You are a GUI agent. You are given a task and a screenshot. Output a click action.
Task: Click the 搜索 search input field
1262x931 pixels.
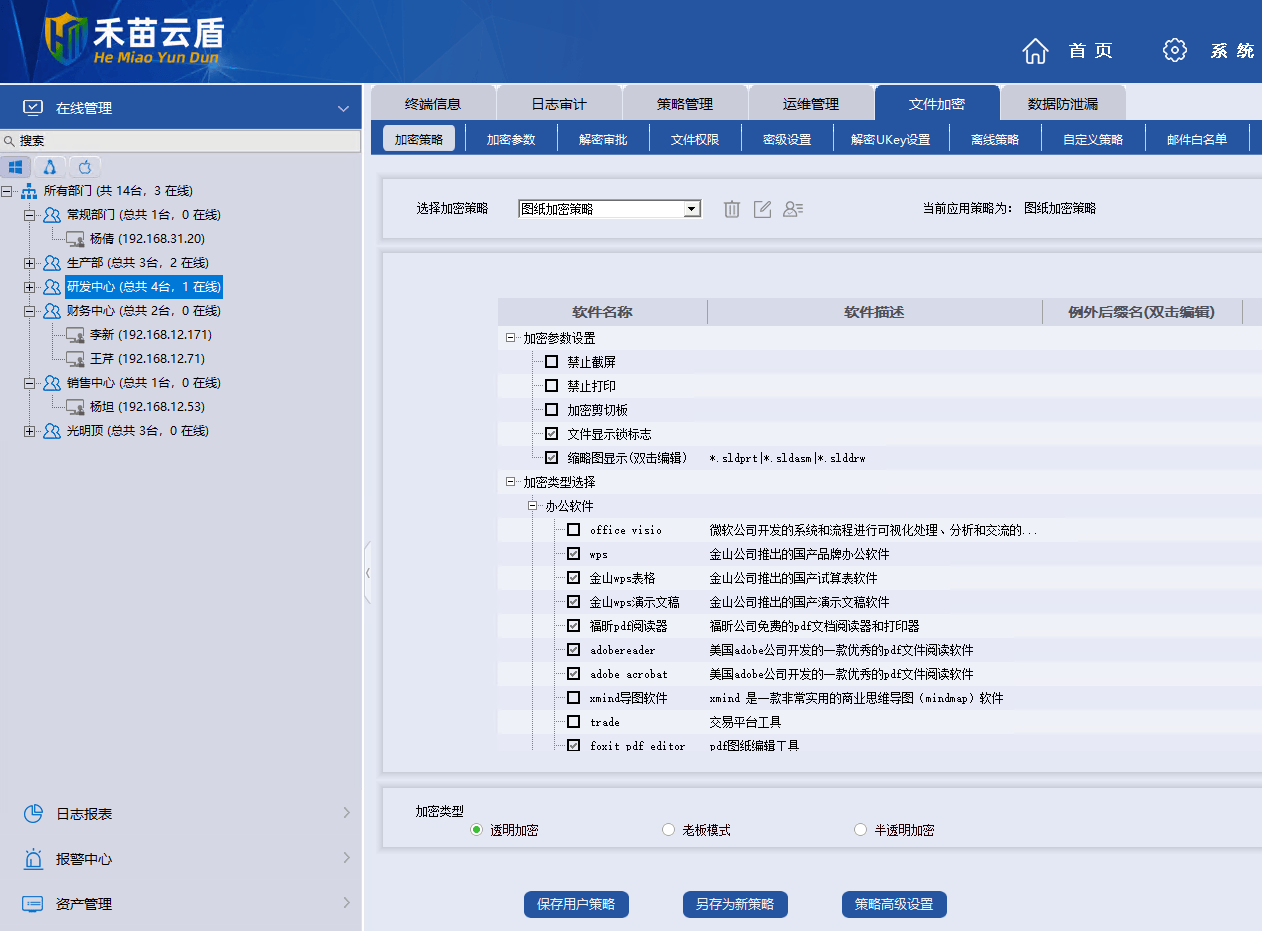(x=185, y=141)
